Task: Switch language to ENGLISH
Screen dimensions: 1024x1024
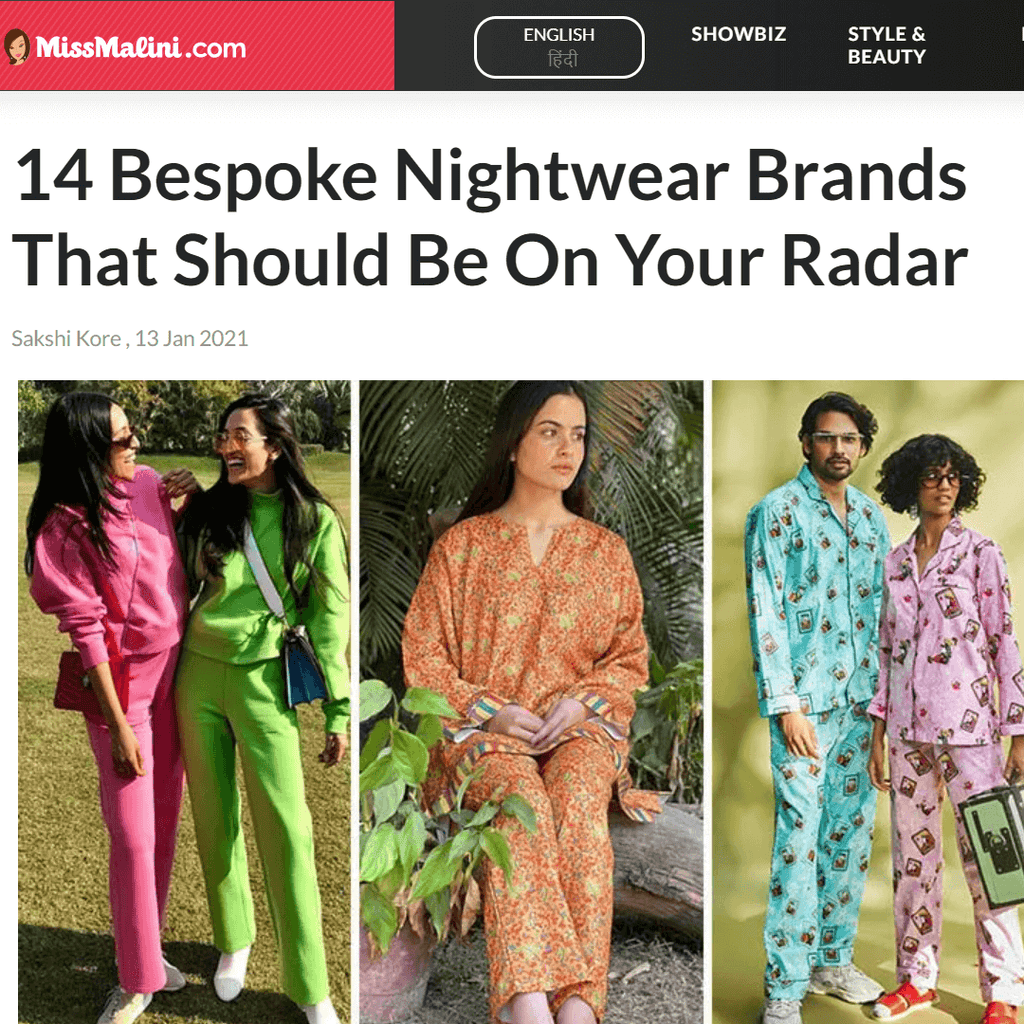Action: [558, 35]
